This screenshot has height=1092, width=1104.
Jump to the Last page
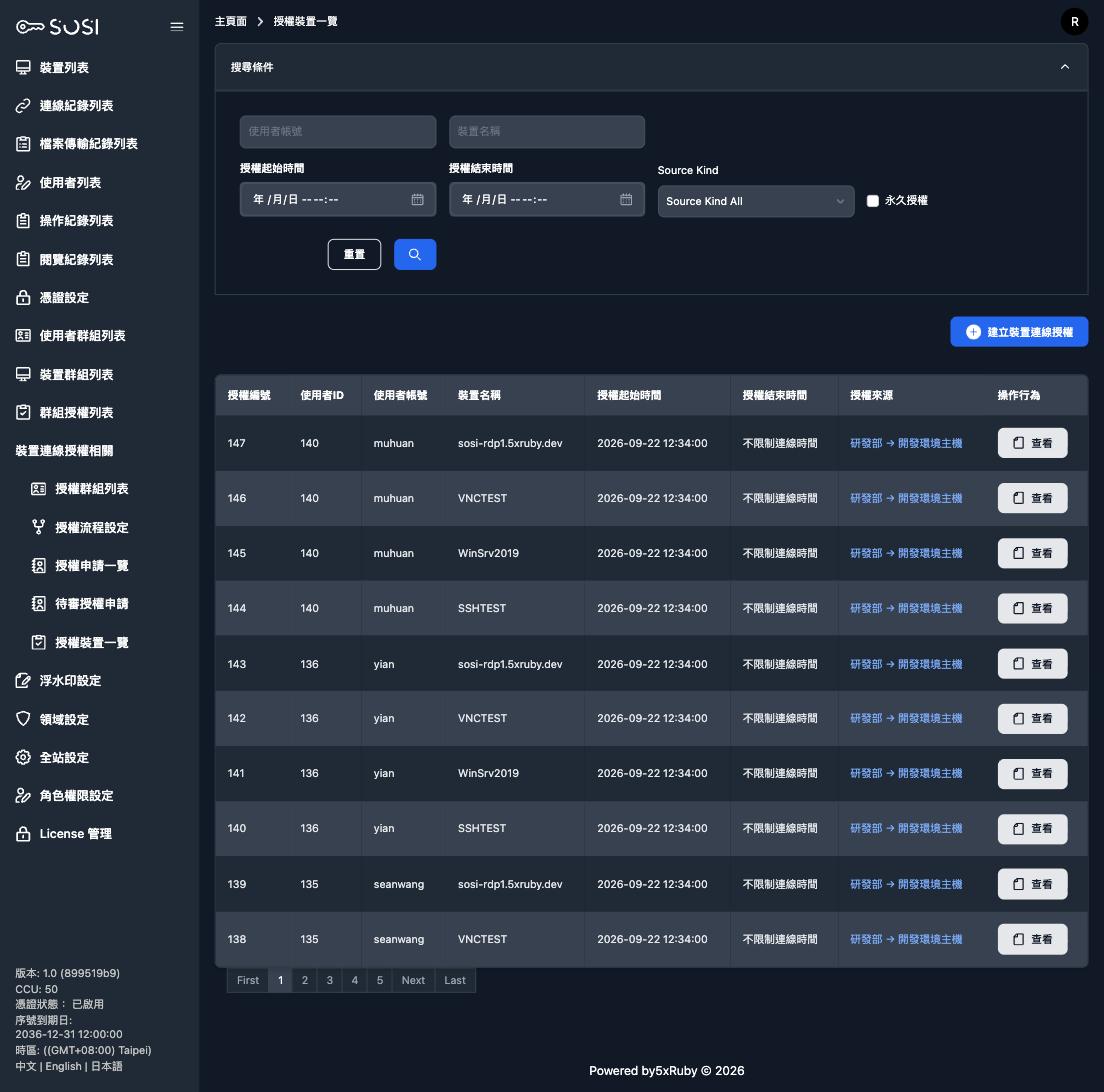coord(455,980)
